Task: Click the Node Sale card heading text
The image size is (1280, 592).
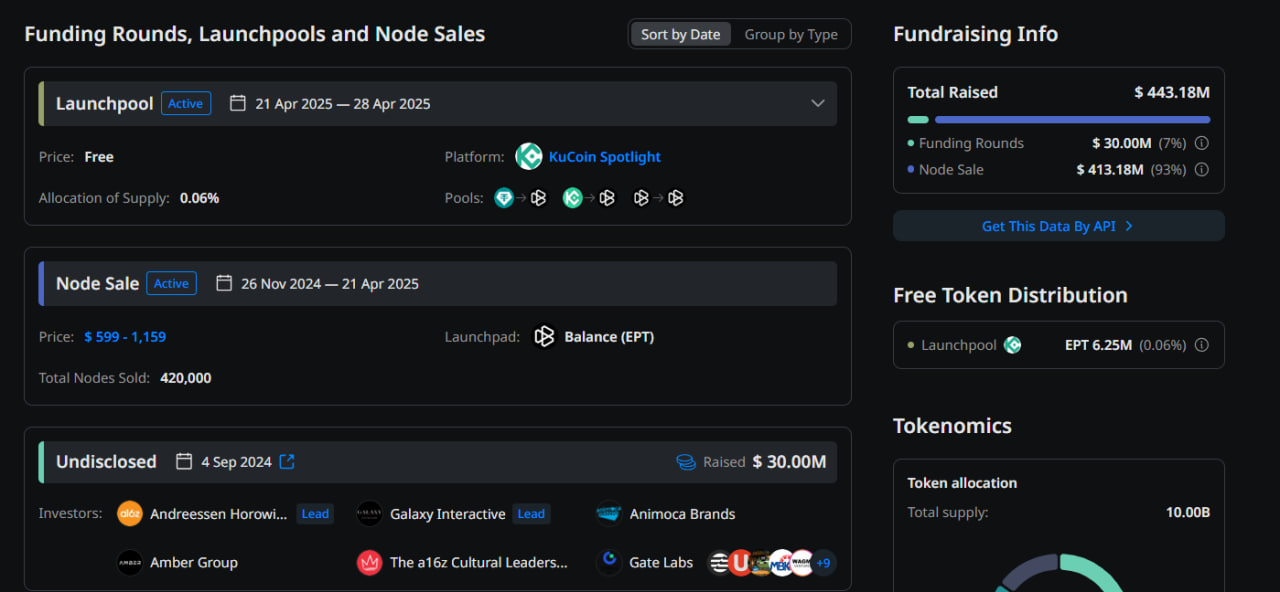Action: point(97,283)
